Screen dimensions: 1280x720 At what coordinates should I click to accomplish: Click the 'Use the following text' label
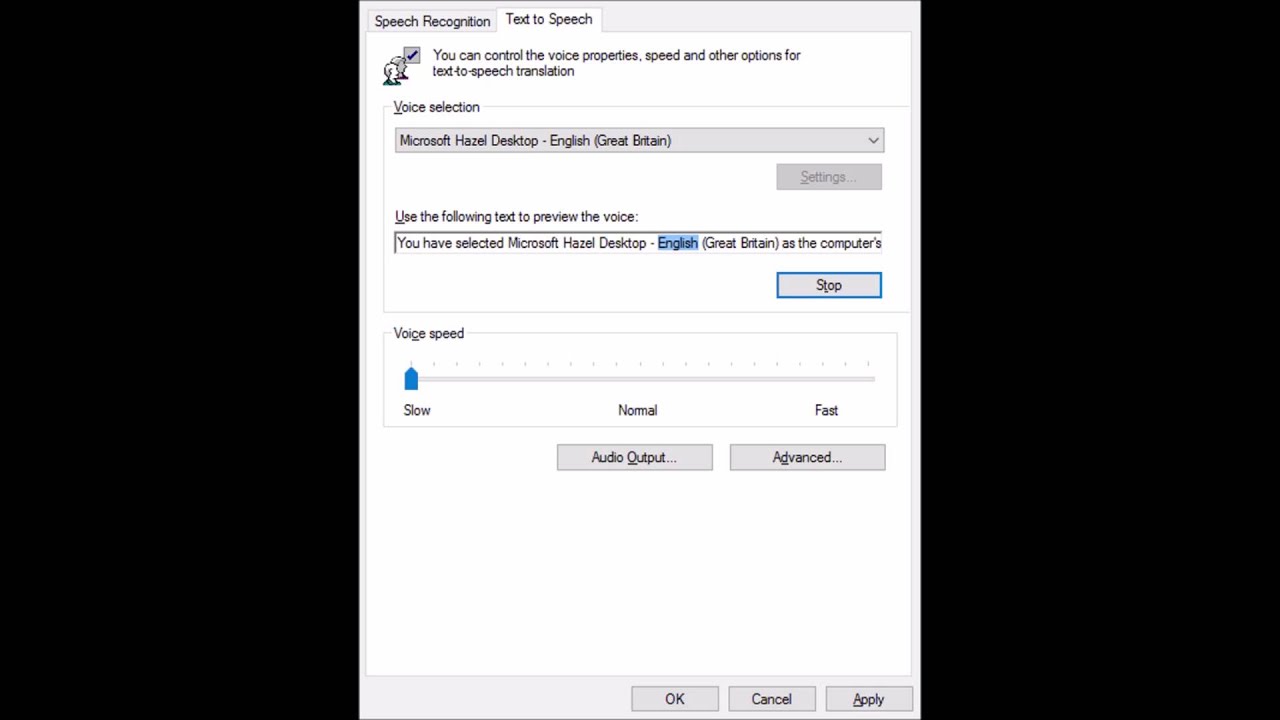516,216
